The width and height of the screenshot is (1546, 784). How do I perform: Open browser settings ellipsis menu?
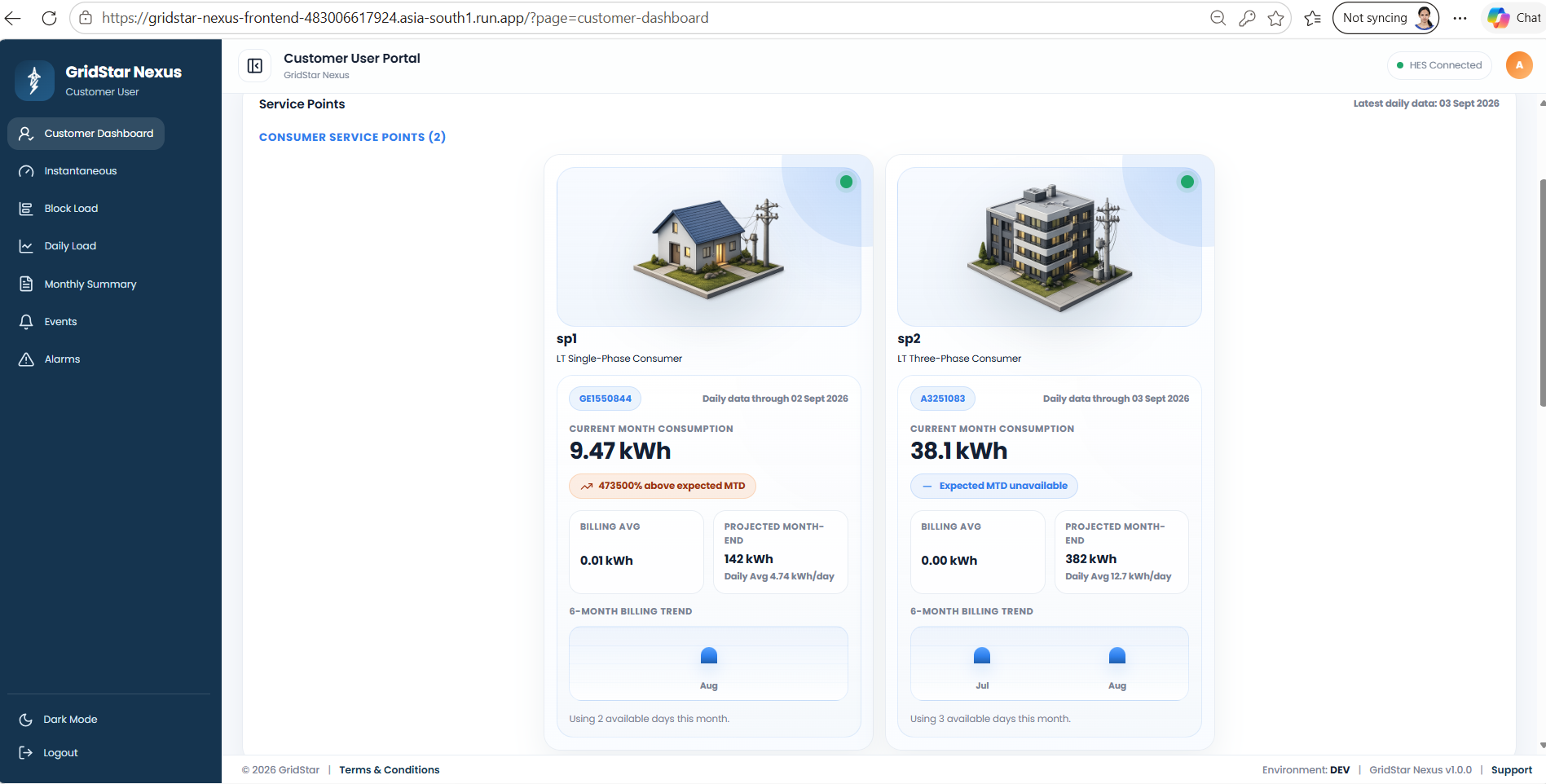click(1460, 18)
